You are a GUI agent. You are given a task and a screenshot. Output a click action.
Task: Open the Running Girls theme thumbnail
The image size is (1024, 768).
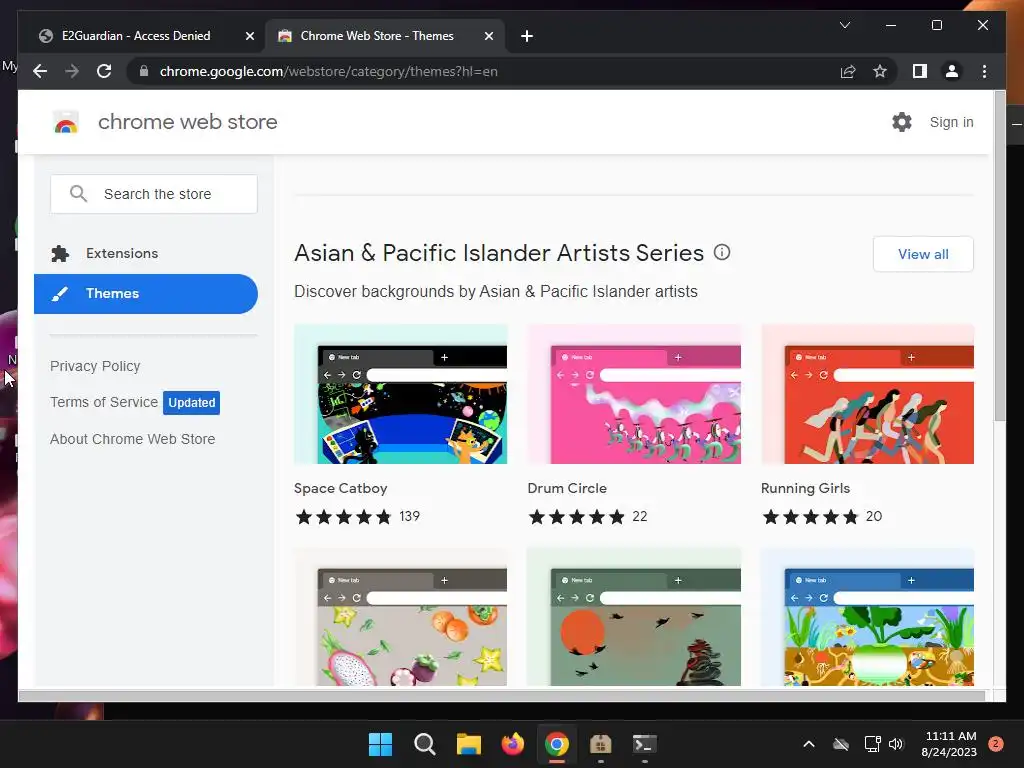pos(867,394)
